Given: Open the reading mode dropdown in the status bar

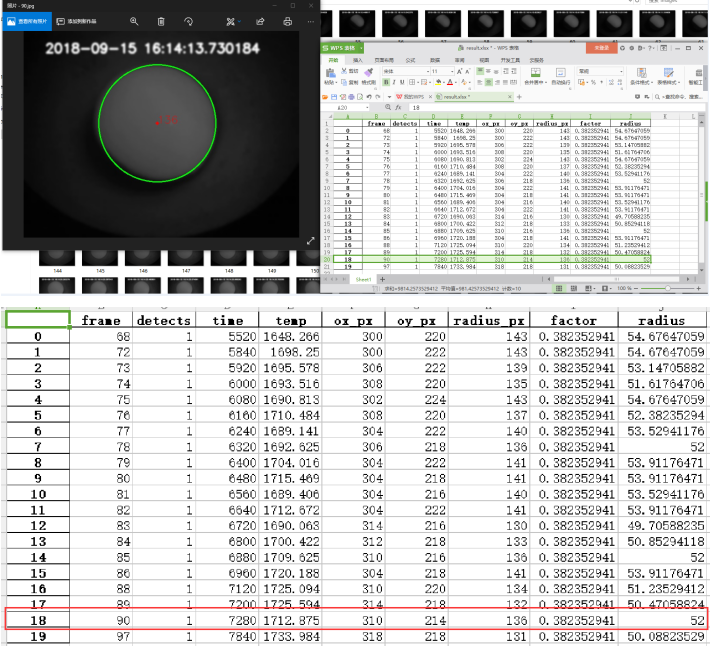Looking at the screenshot, I should click(594, 288).
